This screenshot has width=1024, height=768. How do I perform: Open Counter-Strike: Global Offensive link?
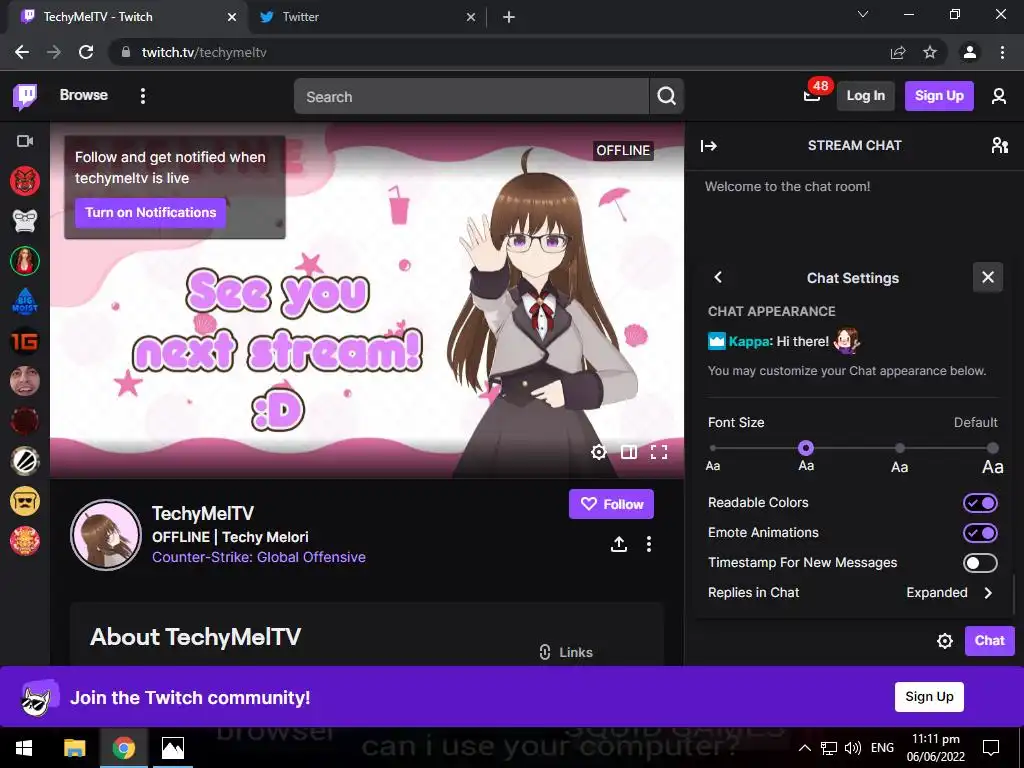point(259,557)
